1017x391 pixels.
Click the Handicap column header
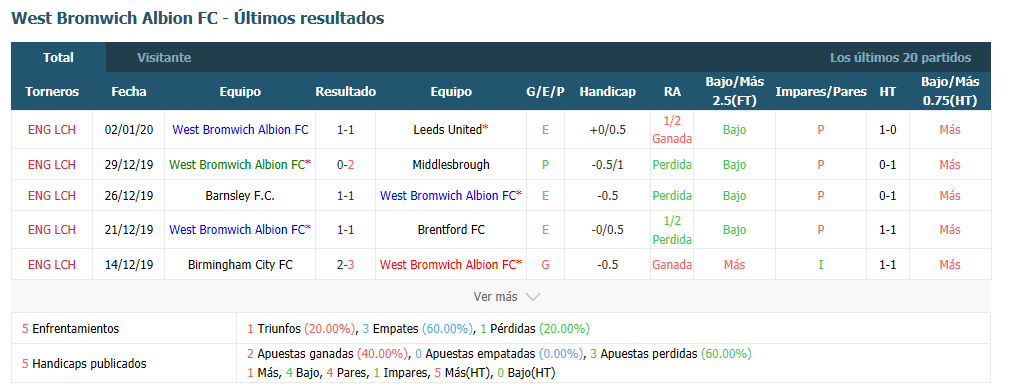tap(608, 91)
